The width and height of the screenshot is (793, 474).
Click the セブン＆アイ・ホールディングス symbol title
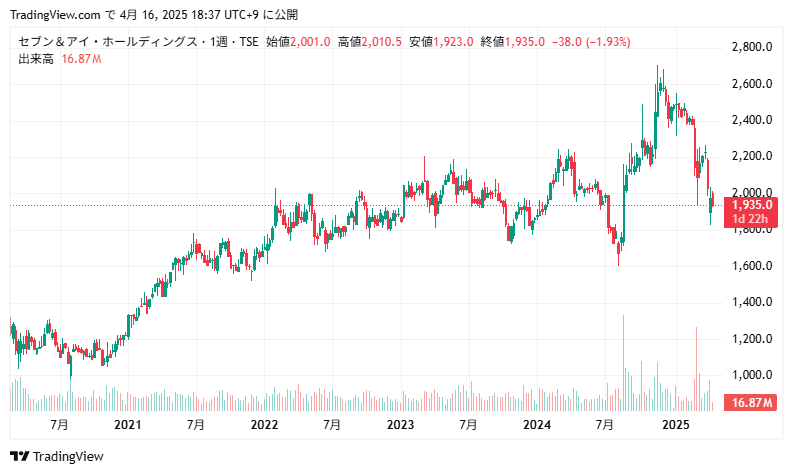[x=108, y=41]
